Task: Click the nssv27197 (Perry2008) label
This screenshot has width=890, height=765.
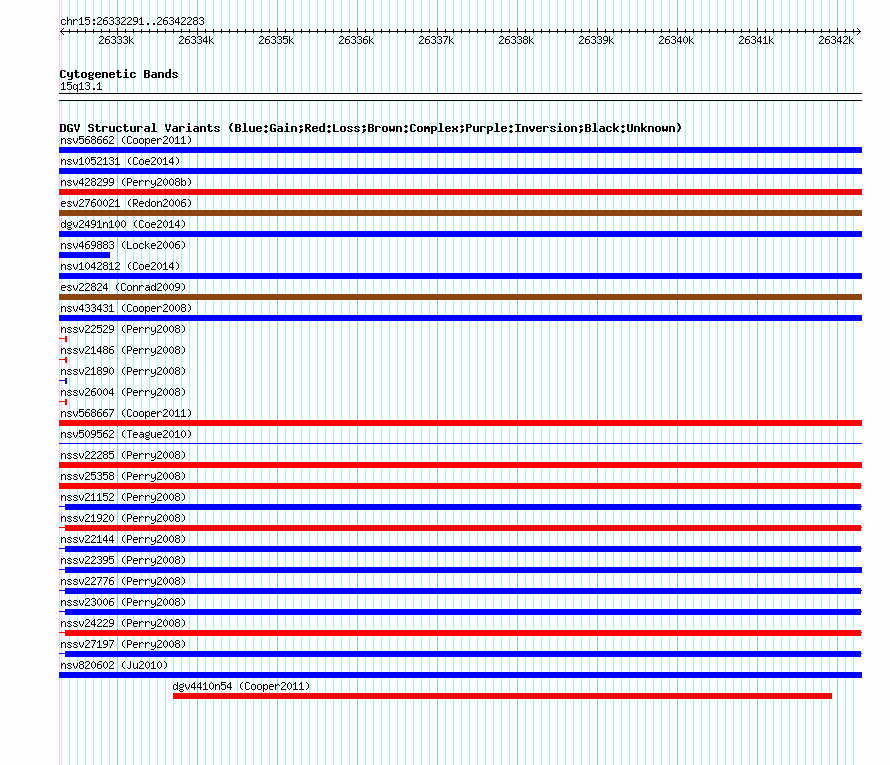Action: [x=123, y=644]
